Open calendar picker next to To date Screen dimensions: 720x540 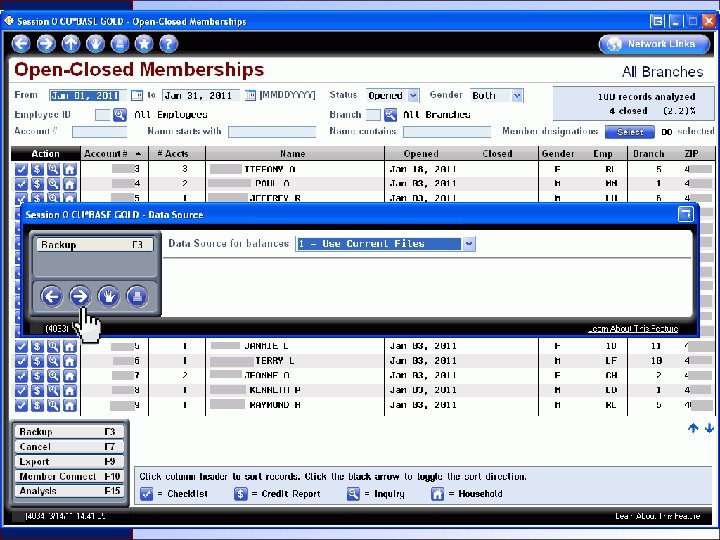click(x=250, y=96)
